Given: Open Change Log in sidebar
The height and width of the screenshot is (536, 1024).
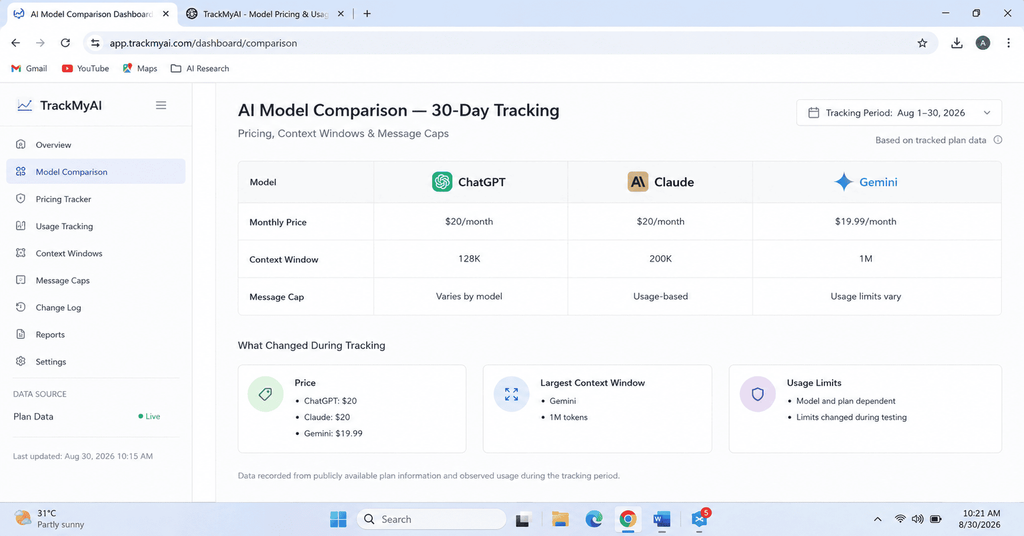Looking at the screenshot, I should point(96,307).
